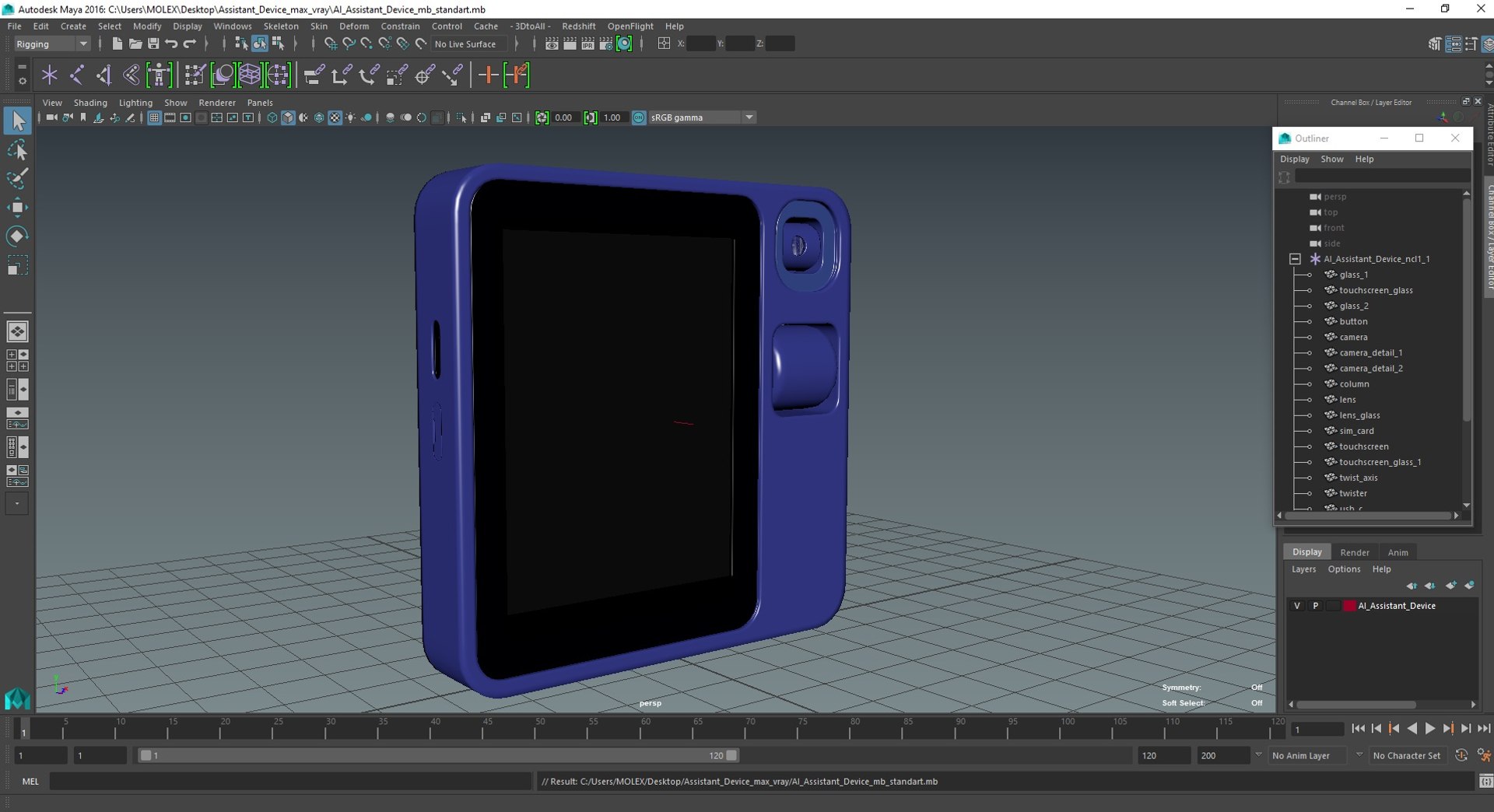1494x812 pixels.
Task: Click the Outliner search field
Action: (1382, 177)
